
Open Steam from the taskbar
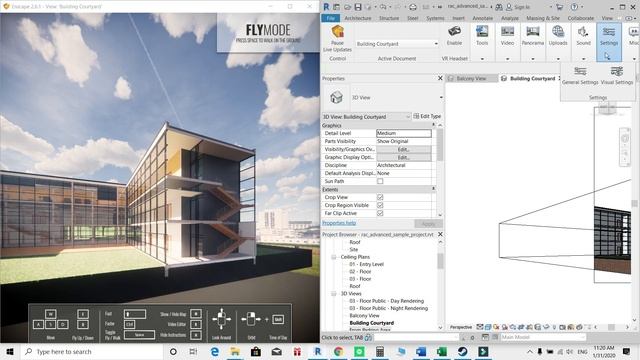[462, 351]
